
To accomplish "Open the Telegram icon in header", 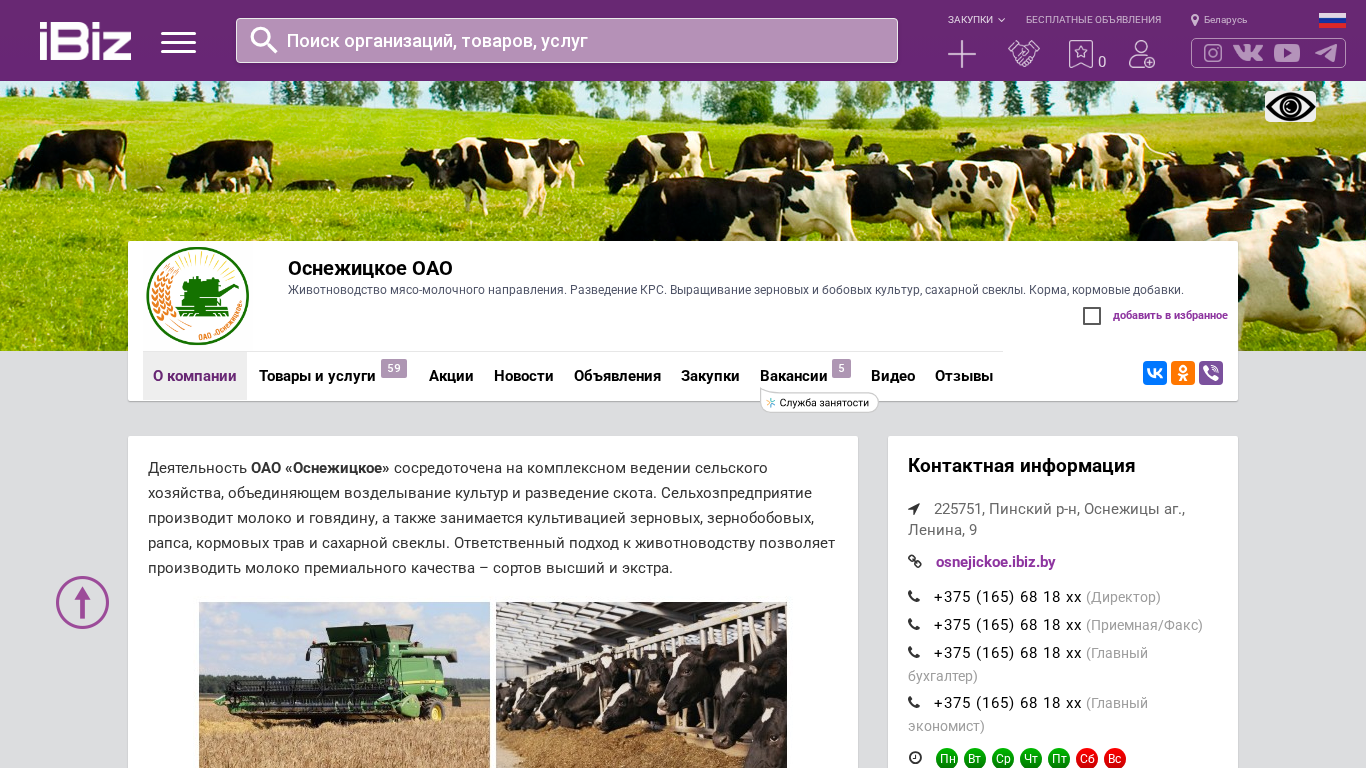I will [x=1326, y=53].
